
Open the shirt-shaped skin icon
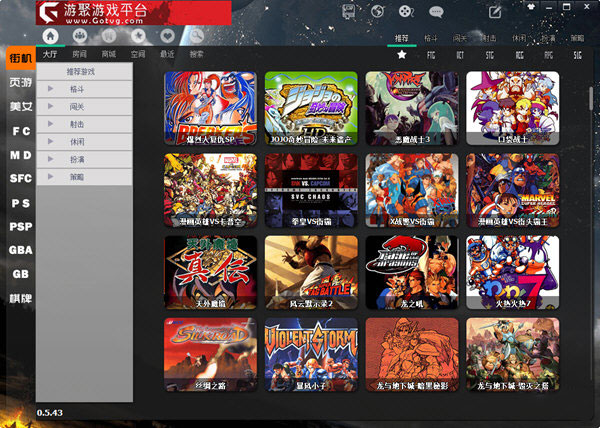[x=531, y=7]
